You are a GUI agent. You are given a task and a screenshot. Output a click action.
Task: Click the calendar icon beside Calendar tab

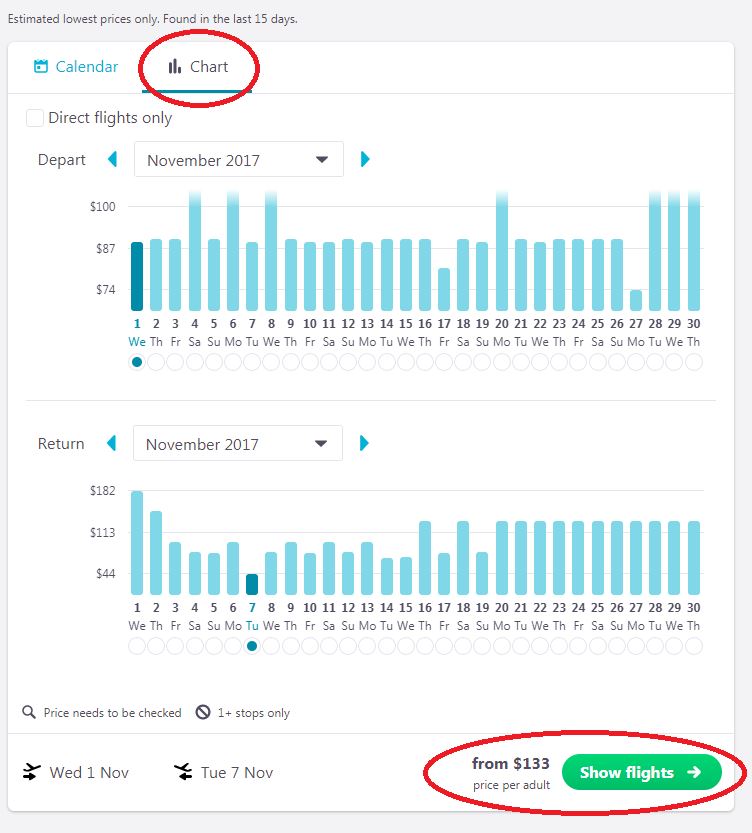point(41,67)
